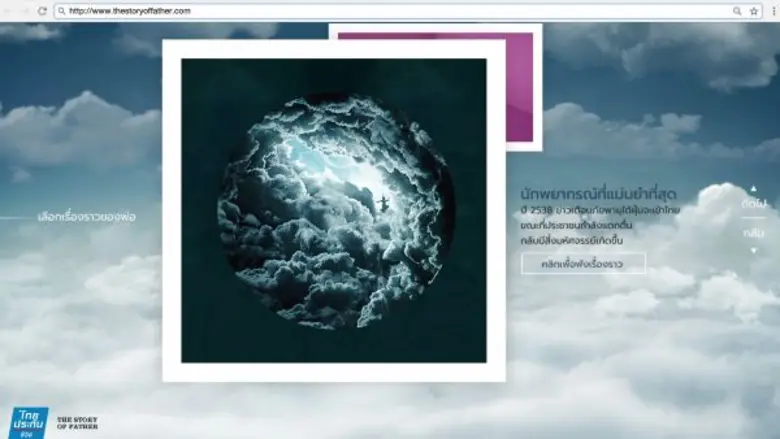
Task: Reload the page with the refresh icon
Action: coord(42,10)
